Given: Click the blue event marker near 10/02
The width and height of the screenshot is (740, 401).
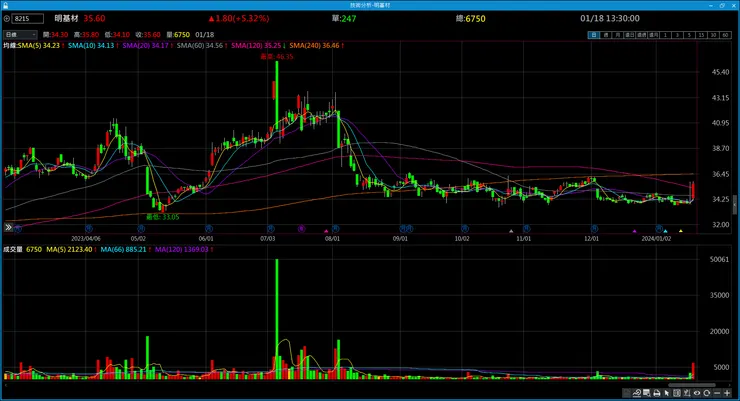Looking at the screenshot, I should [x=465, y=229].
